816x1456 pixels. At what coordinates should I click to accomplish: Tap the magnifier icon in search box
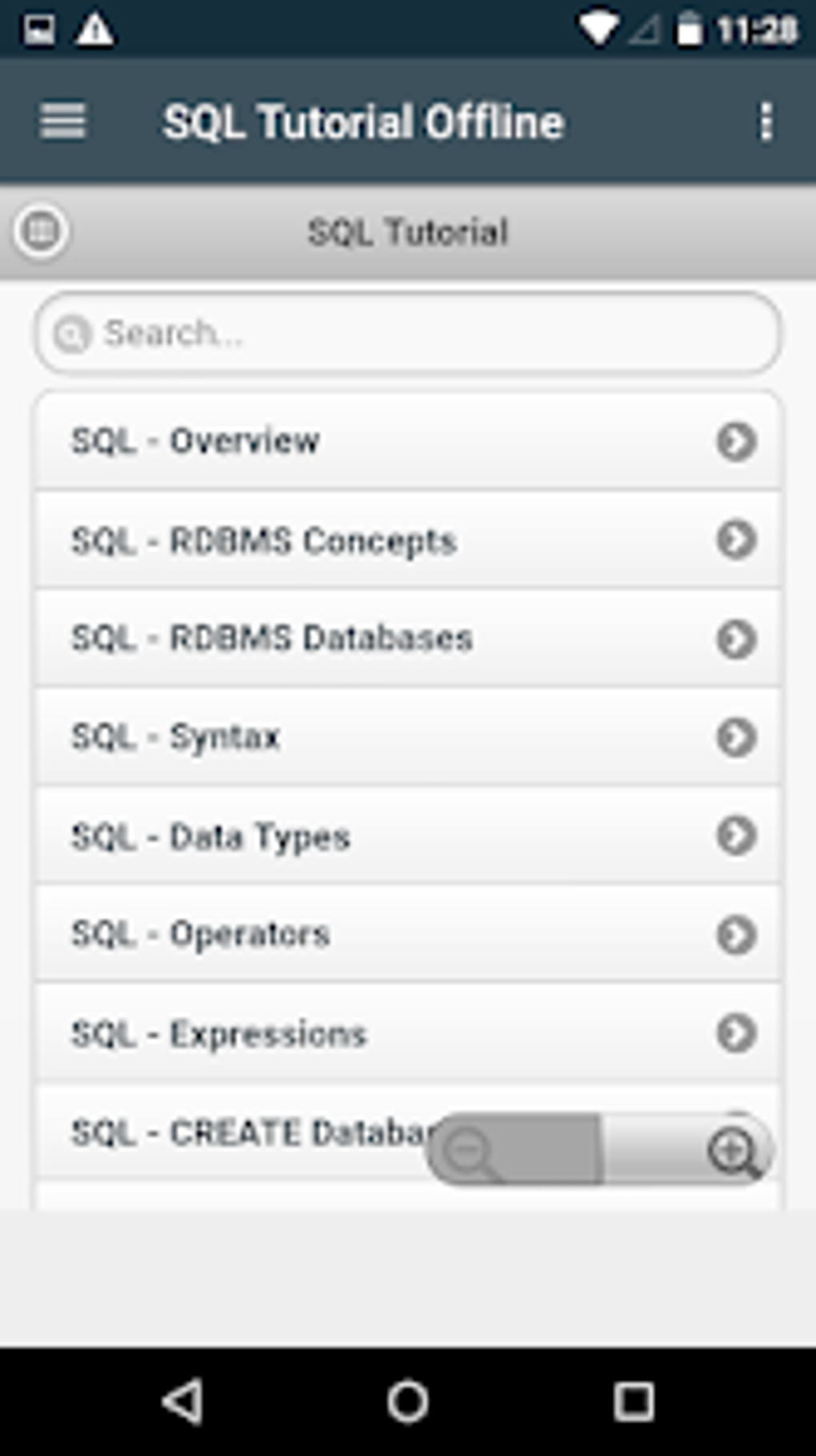coord(72,334)
